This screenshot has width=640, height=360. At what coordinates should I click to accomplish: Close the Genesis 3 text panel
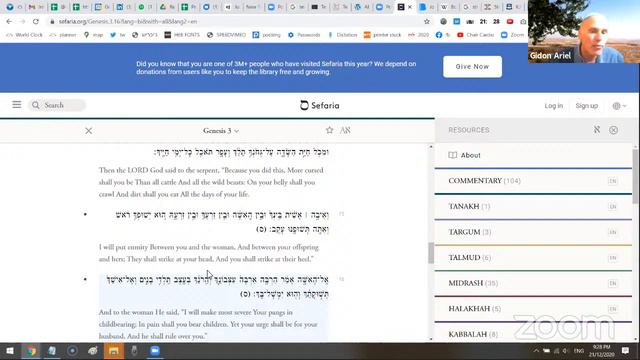pos(89,131)
